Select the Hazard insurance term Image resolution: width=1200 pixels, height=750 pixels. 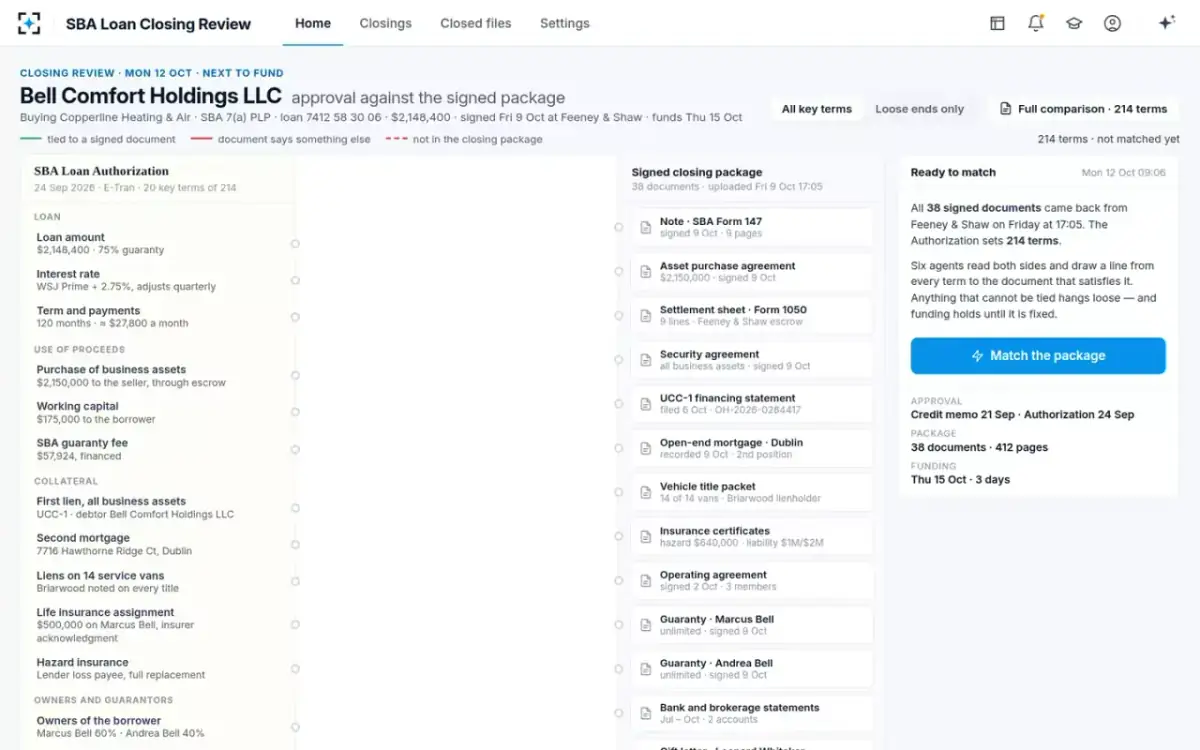pyautogui.click(x=160, y=668)
